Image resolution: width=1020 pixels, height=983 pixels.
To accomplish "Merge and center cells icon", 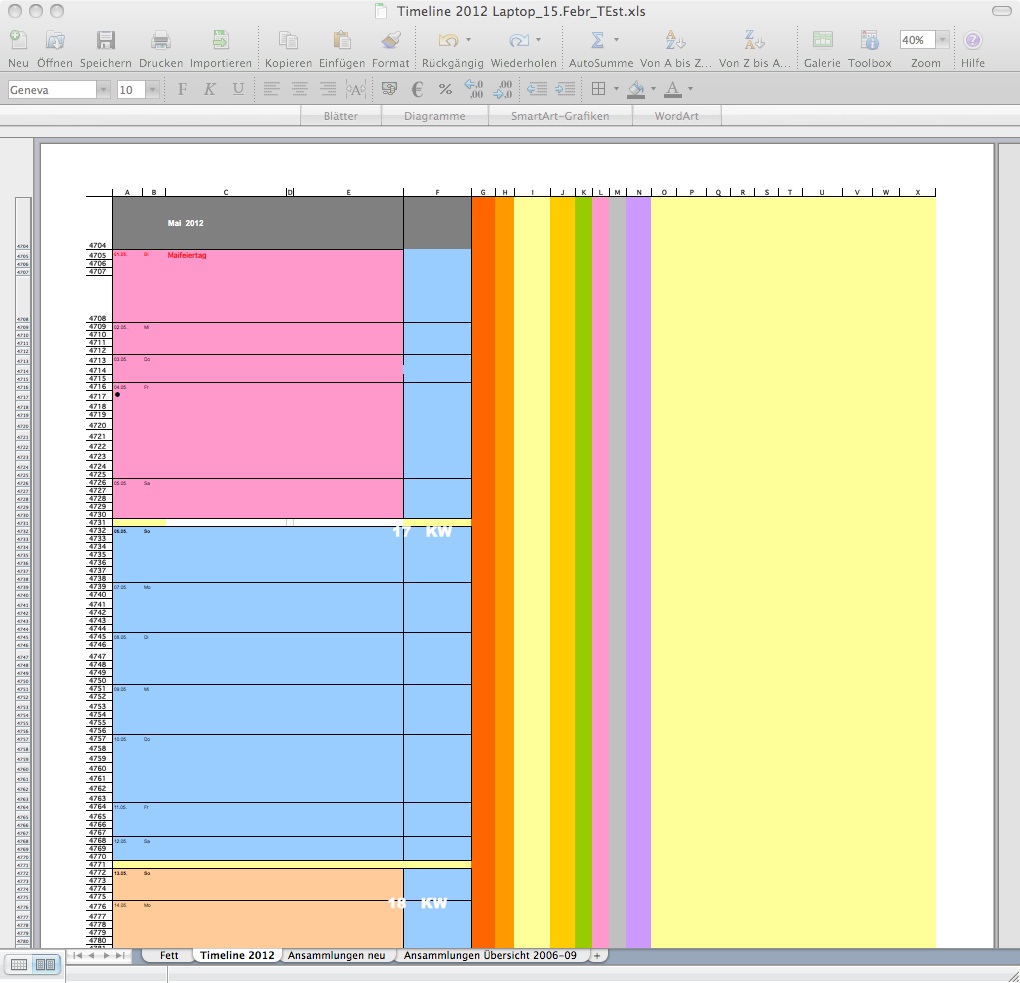I will (x=356, y=89).
